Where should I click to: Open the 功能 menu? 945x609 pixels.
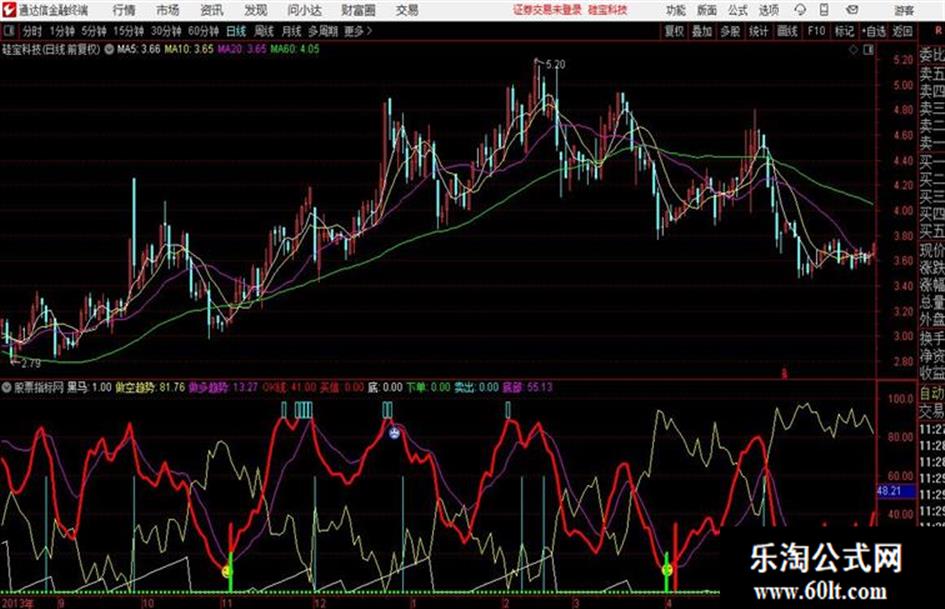tap(675, 10)
